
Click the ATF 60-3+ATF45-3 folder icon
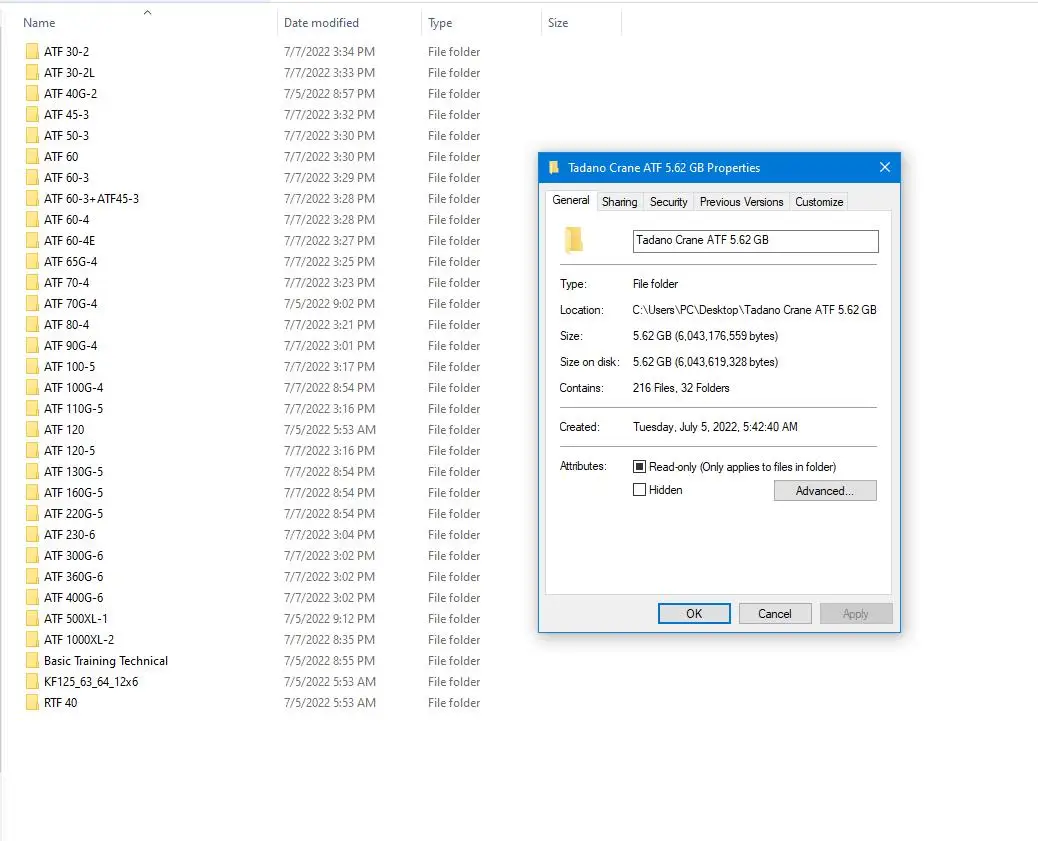(x=32, y=199)
